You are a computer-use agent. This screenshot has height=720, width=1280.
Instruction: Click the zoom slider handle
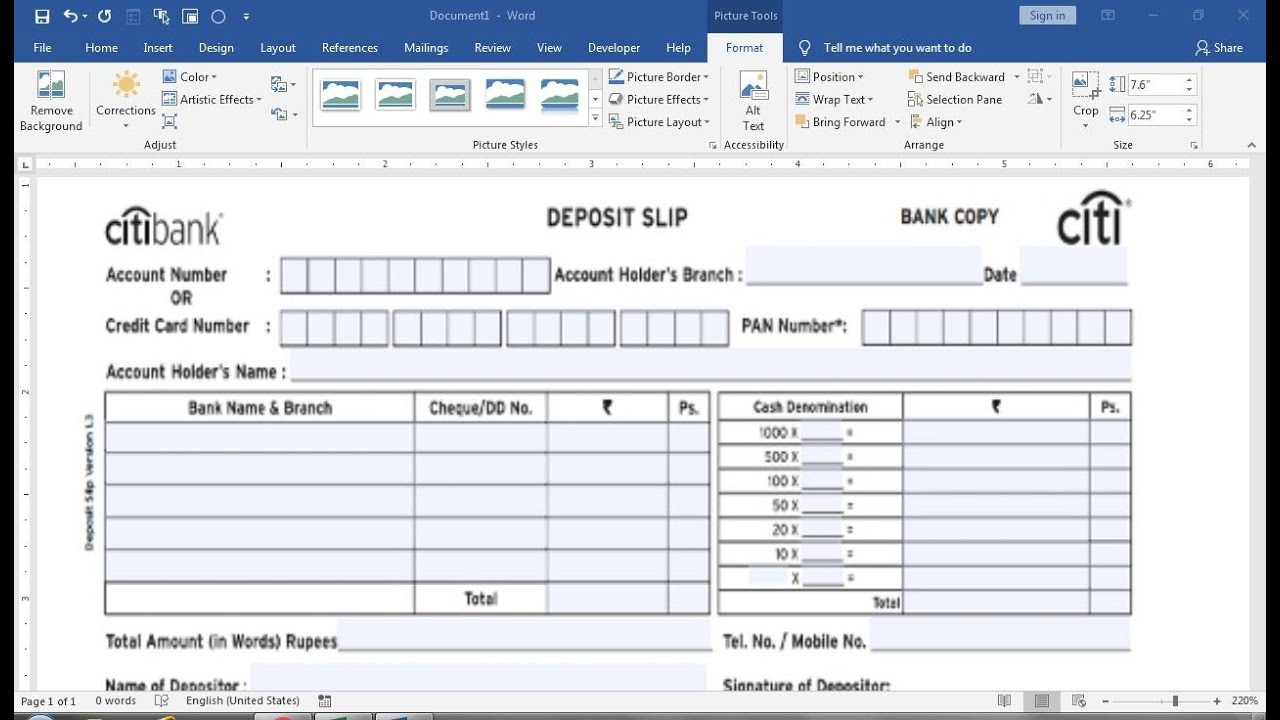tap(1175, 701)
